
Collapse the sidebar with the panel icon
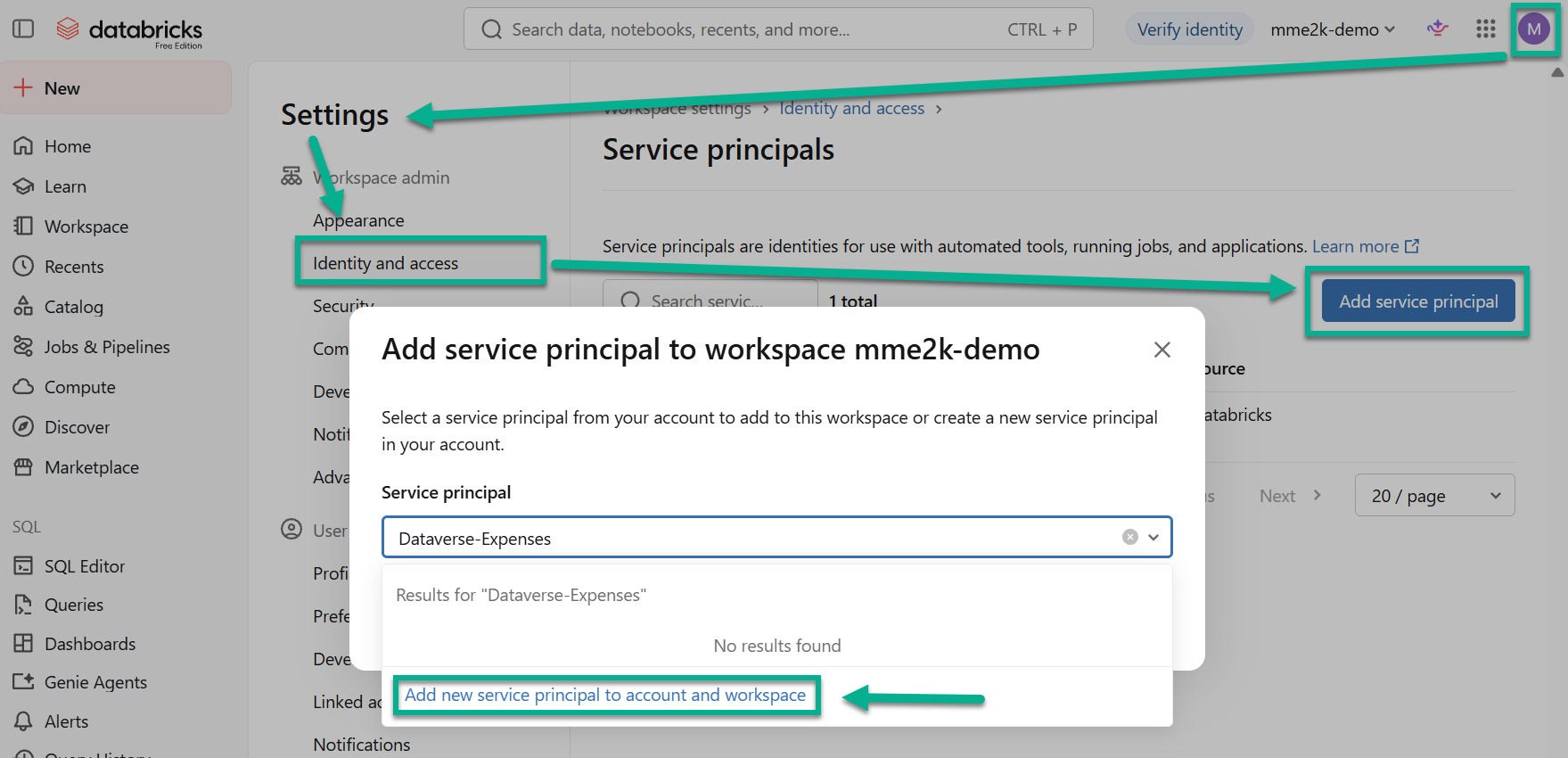(23, 29)
